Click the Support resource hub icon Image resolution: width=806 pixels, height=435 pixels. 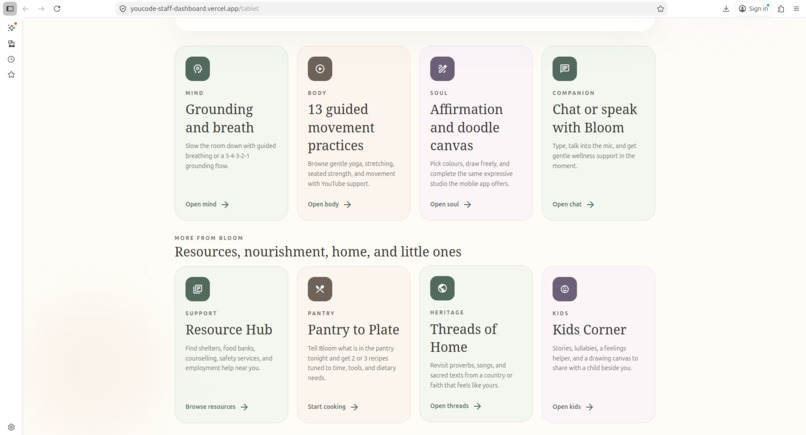197,289
